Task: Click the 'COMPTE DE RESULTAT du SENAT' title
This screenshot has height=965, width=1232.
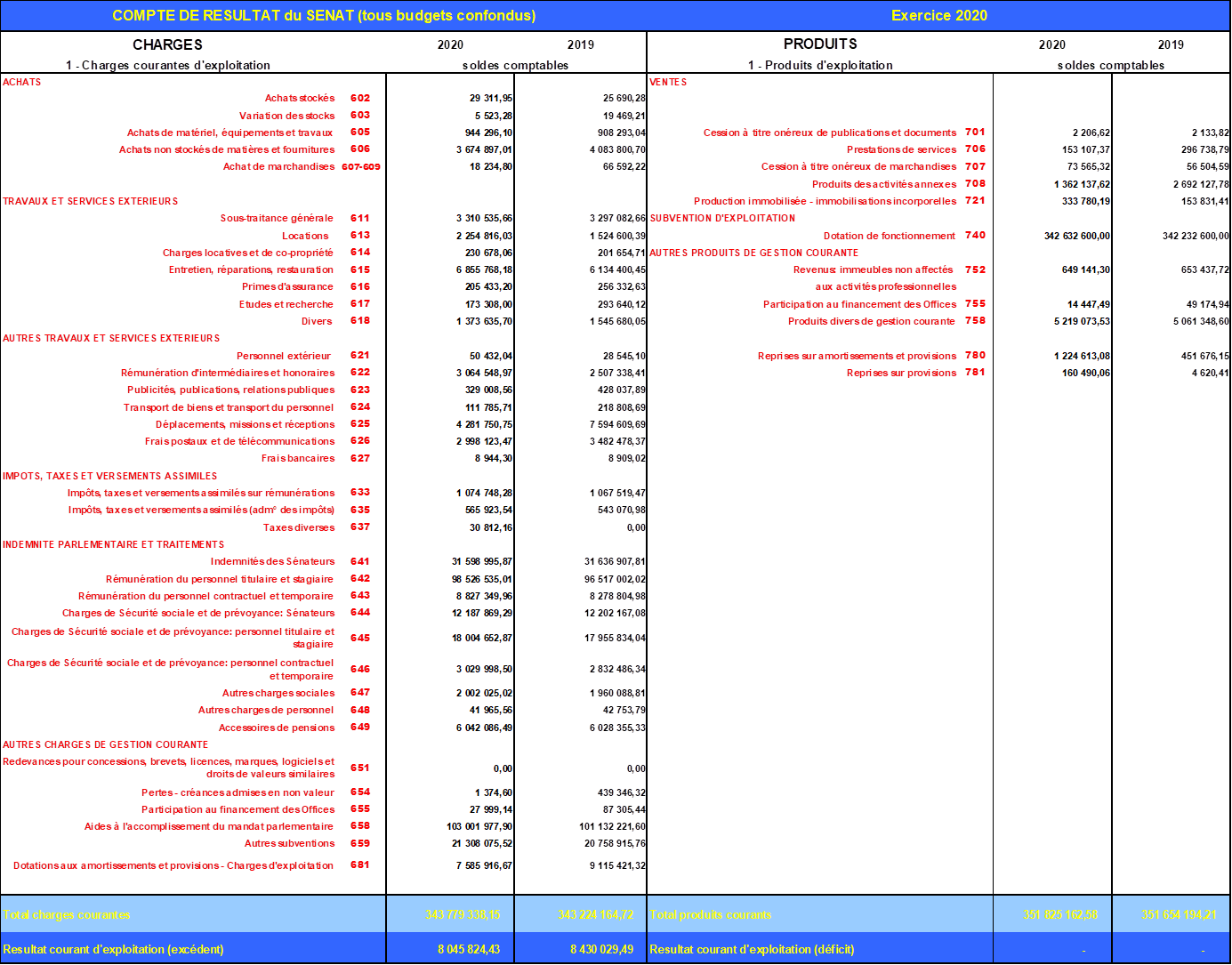Action: (x=324, y=16)
